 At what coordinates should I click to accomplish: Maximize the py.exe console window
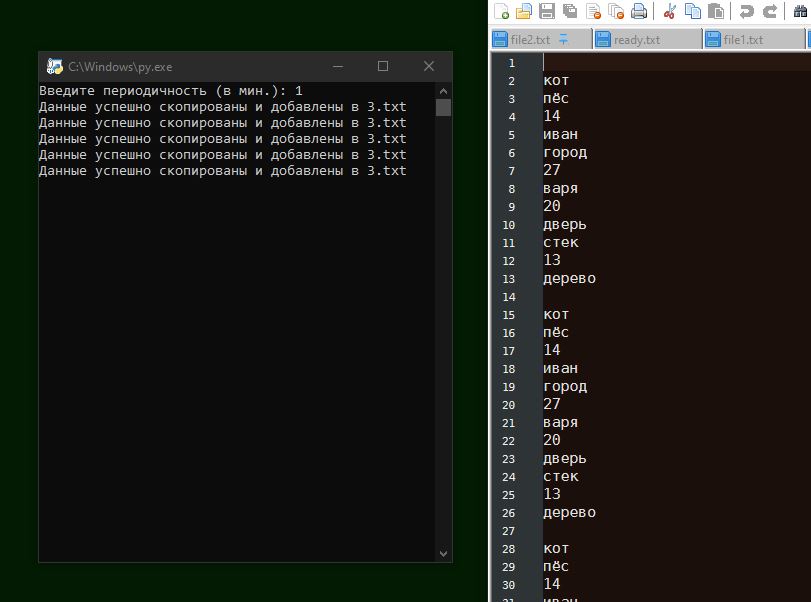pos(383,66)
